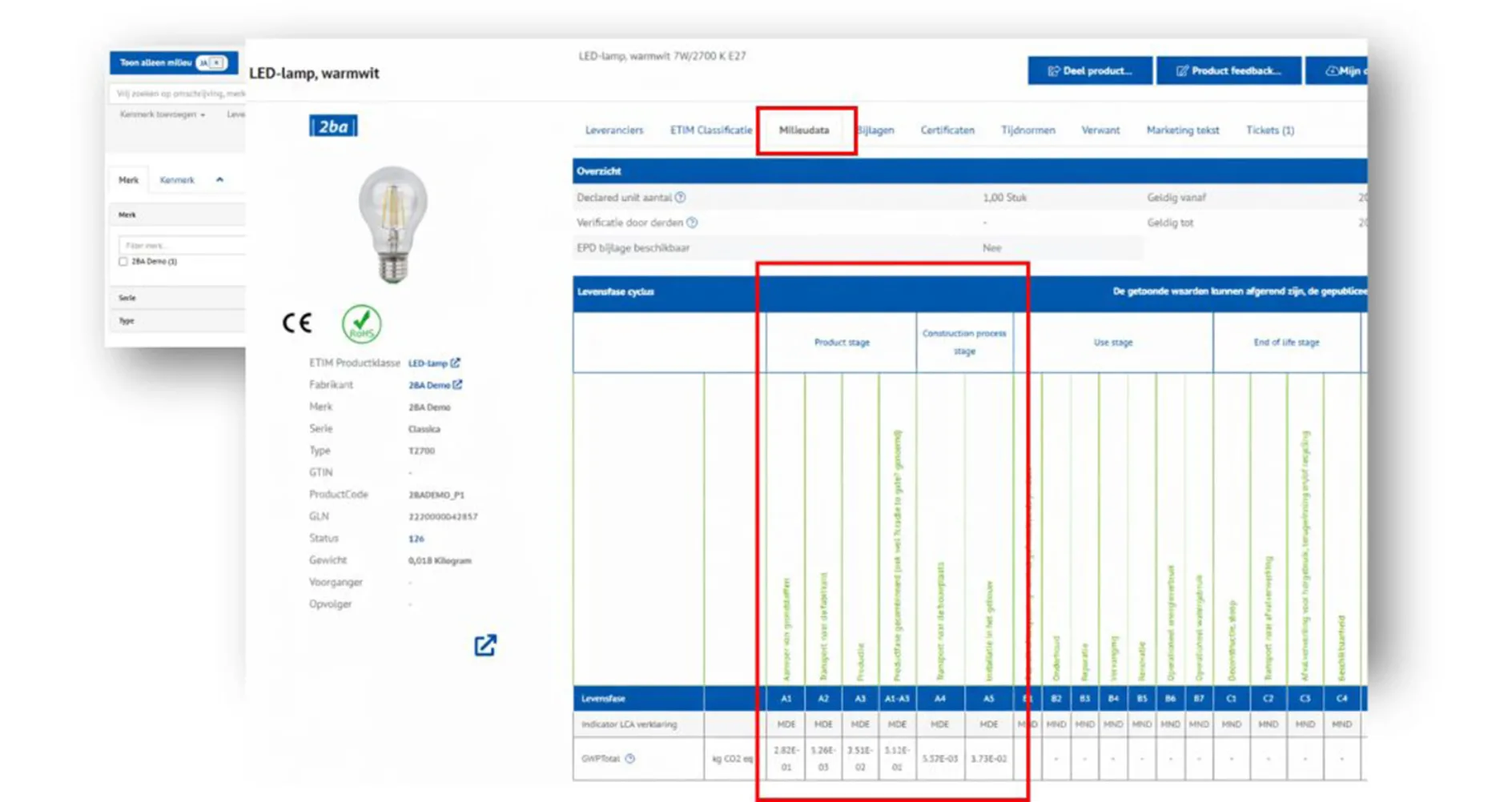
Task: Open the Kenmerk toevoegen dropdown
Action: [163, 114]
